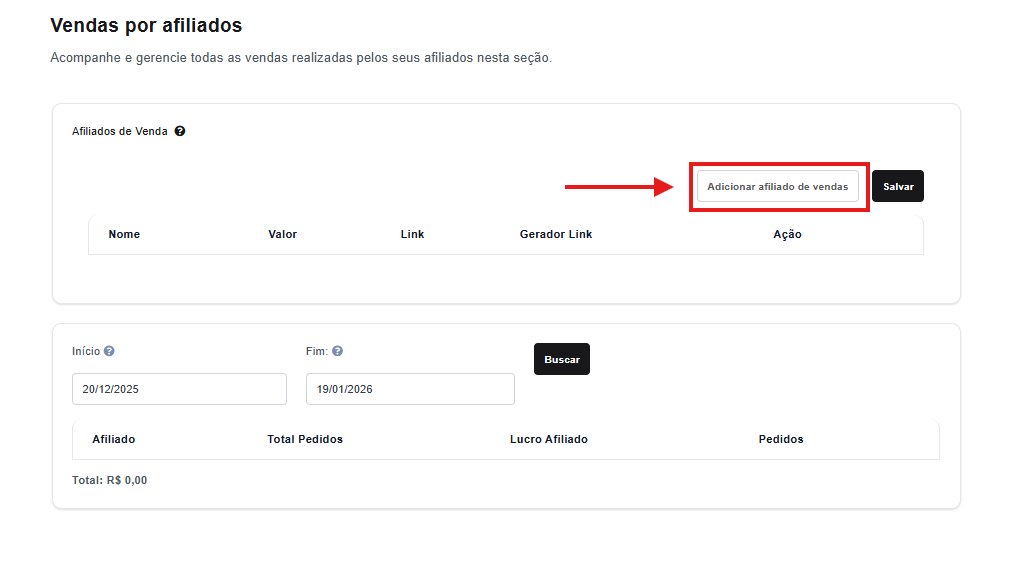Screen dimensions: 1031x575
Task: Click the help icon beside Início label
Action: coord(109,351)
